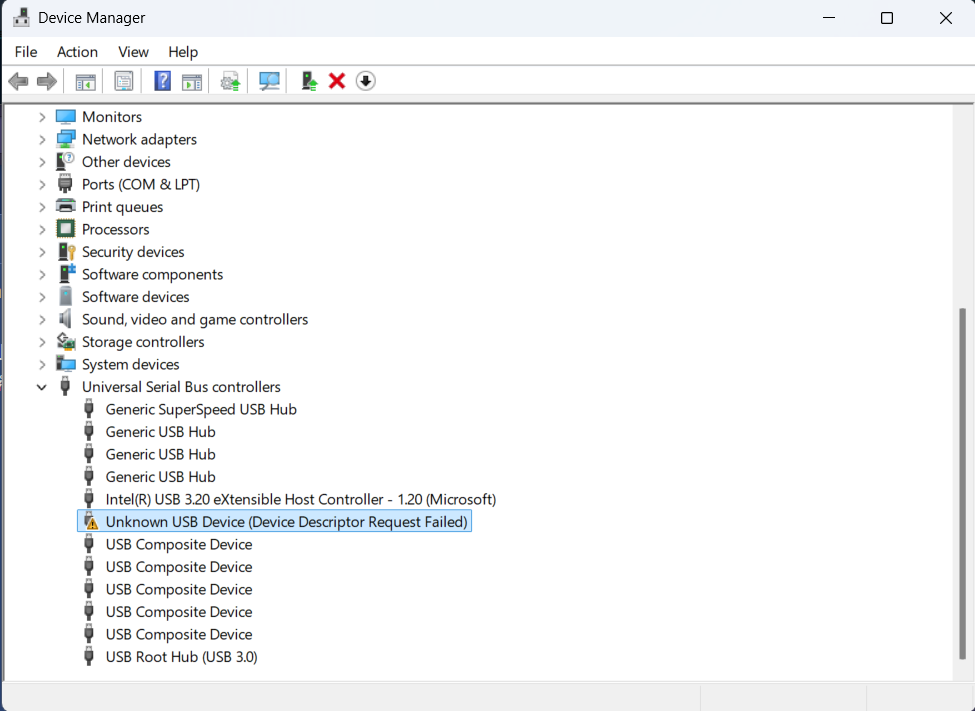The height and width of the screenshot is (711, 975).
Task: Click the Intel(R) USB 3.20 Host Controller plug icon
Action: pos(89,499)
